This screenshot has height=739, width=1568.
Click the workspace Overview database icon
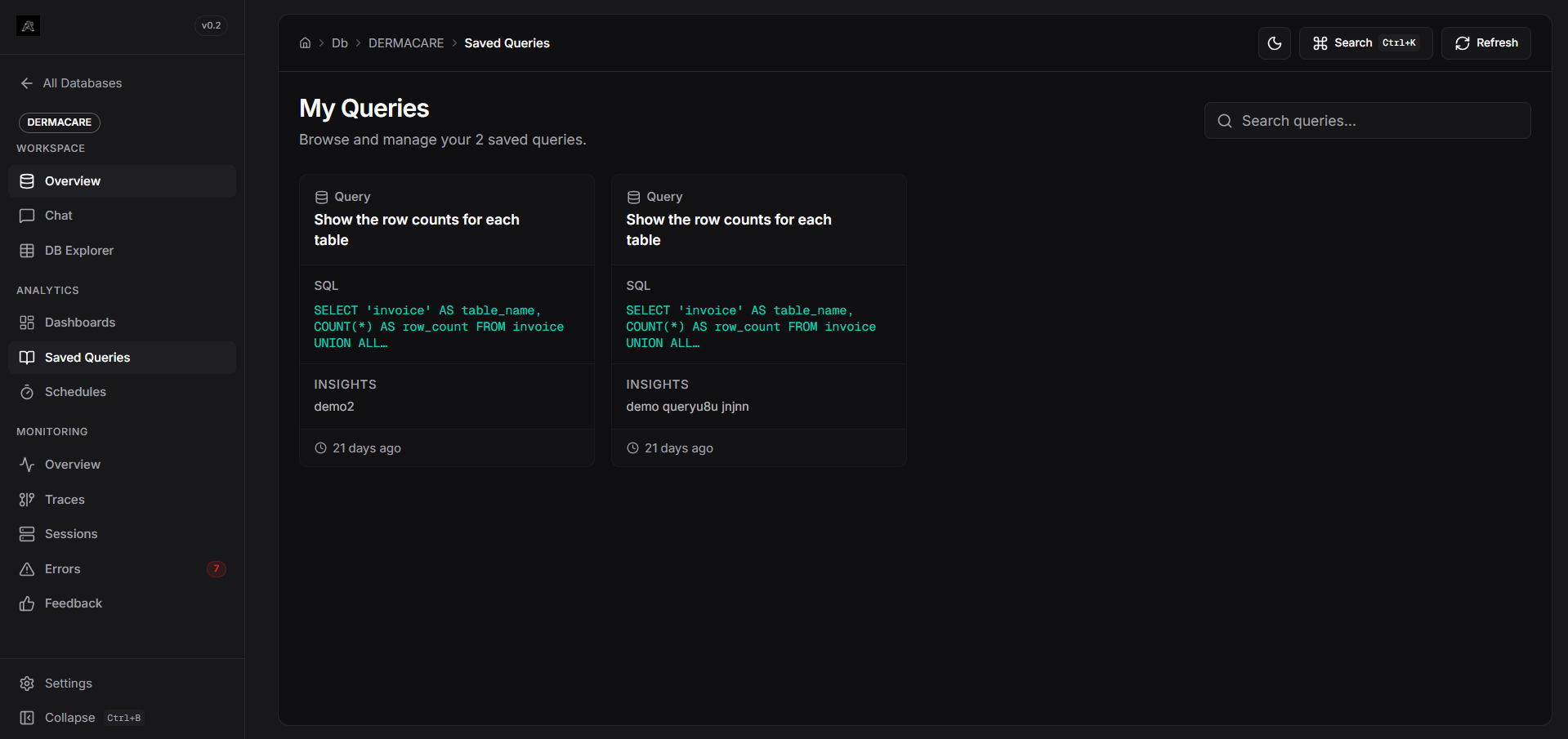[x=27, y=181]
